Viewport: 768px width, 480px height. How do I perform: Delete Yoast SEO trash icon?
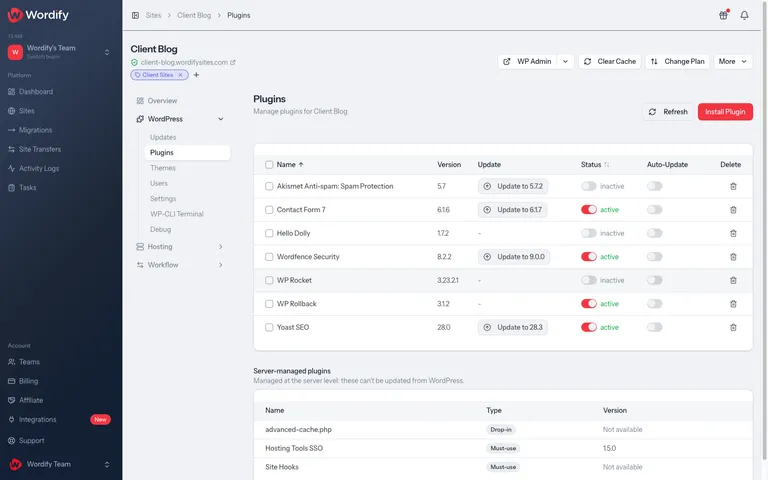click(x=733, y=327)
